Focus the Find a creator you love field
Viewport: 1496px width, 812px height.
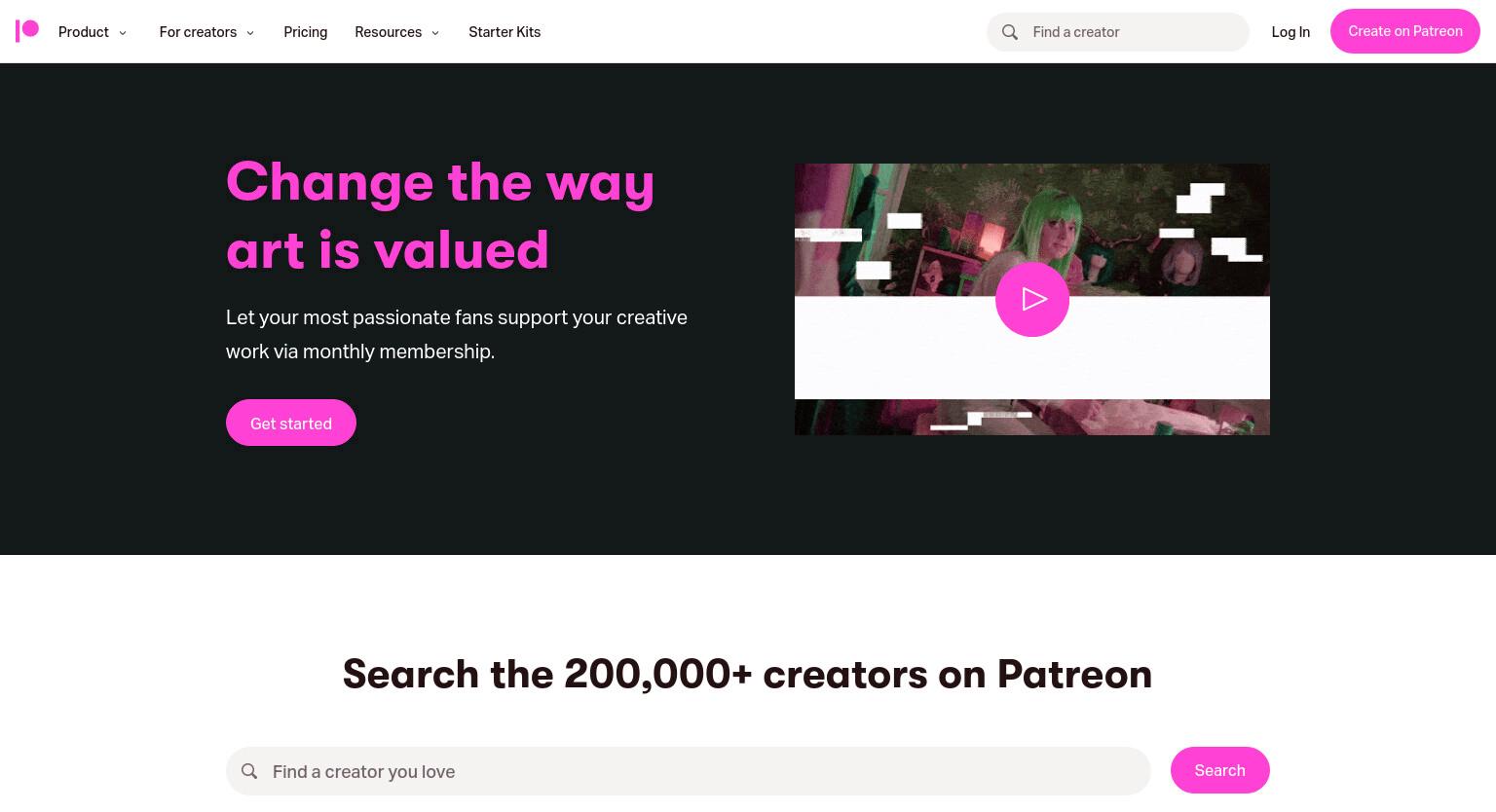[x=689, y=771]
